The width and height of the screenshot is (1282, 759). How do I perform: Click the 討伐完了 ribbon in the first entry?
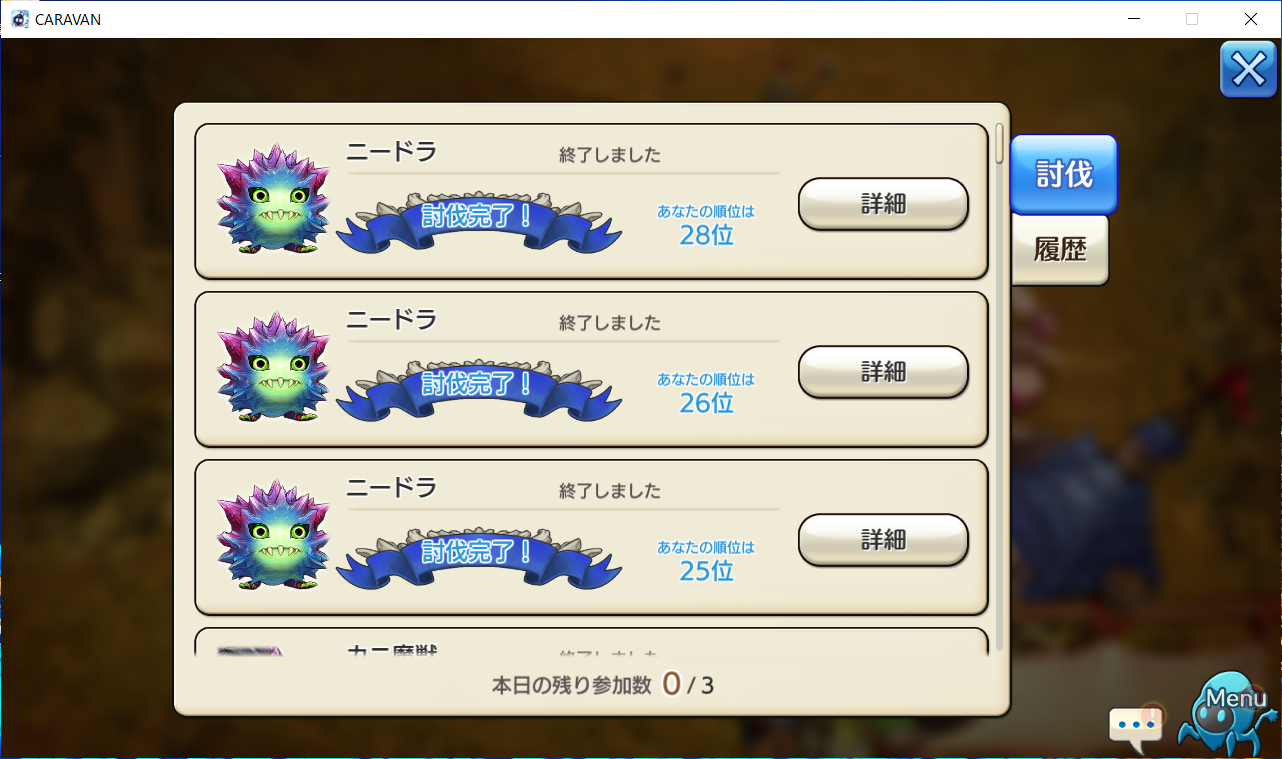(478, 220)
